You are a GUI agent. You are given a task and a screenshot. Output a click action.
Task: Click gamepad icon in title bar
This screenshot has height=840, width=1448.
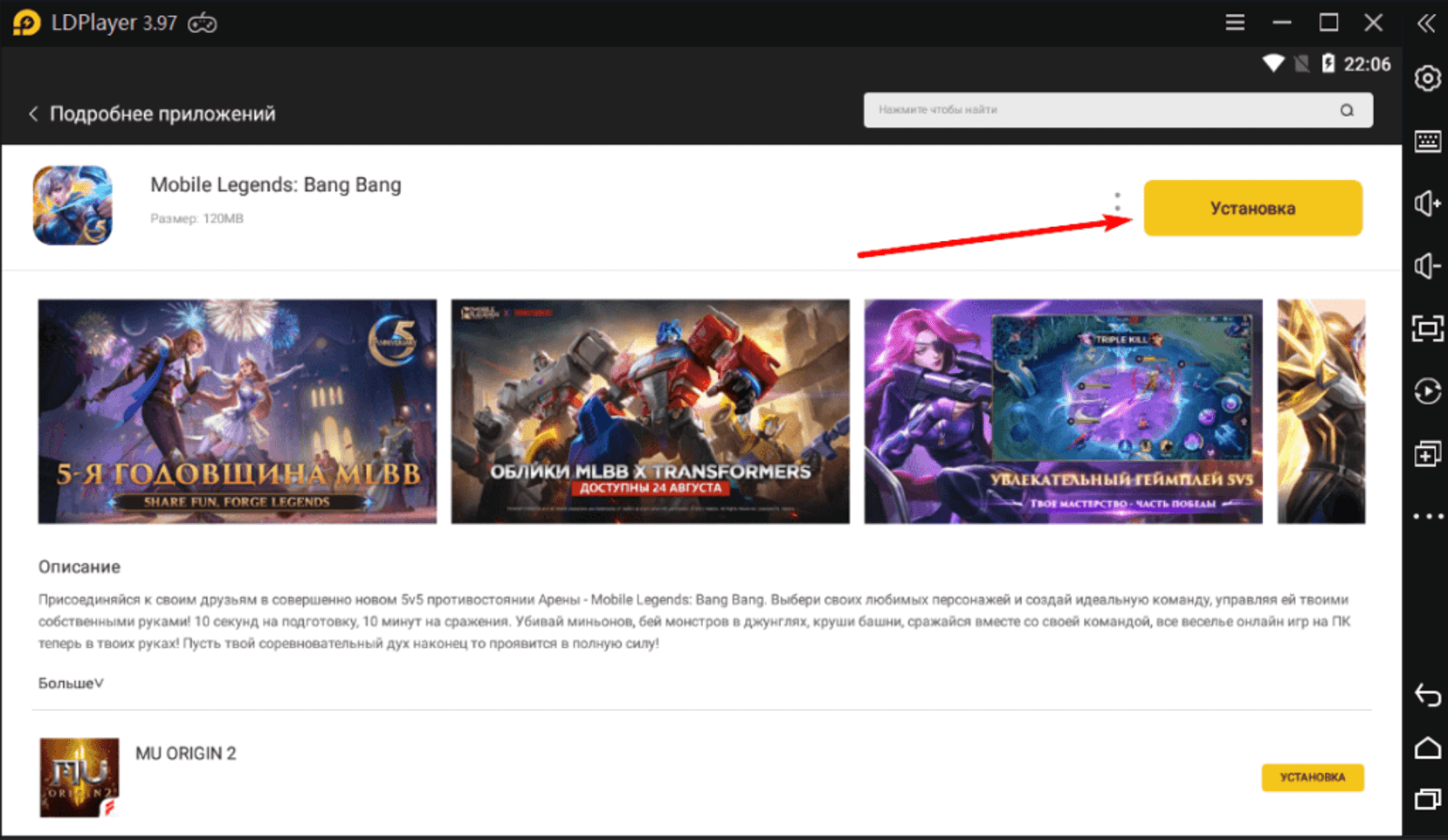point(202,24)
